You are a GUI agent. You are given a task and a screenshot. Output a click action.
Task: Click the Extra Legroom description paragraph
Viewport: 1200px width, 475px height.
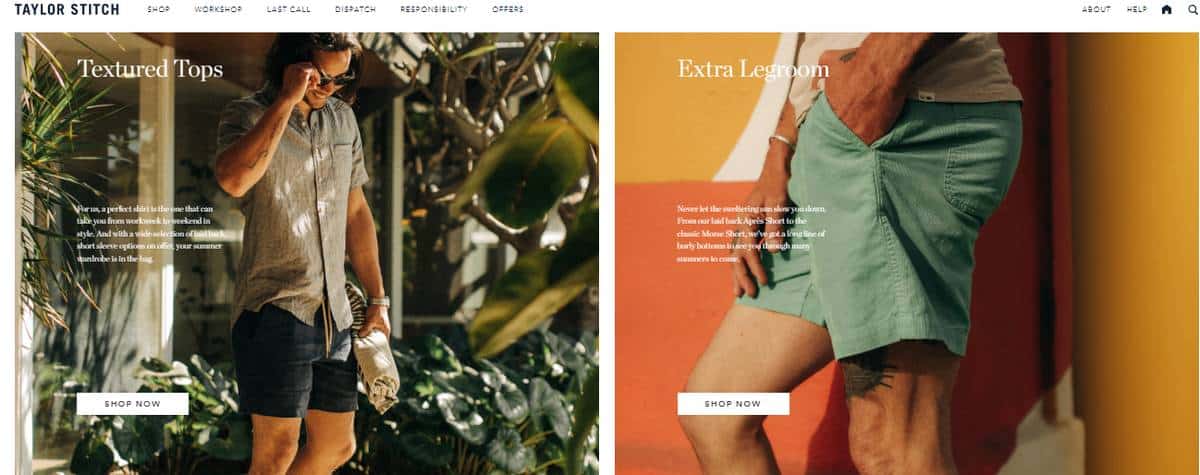click(752, 233)
